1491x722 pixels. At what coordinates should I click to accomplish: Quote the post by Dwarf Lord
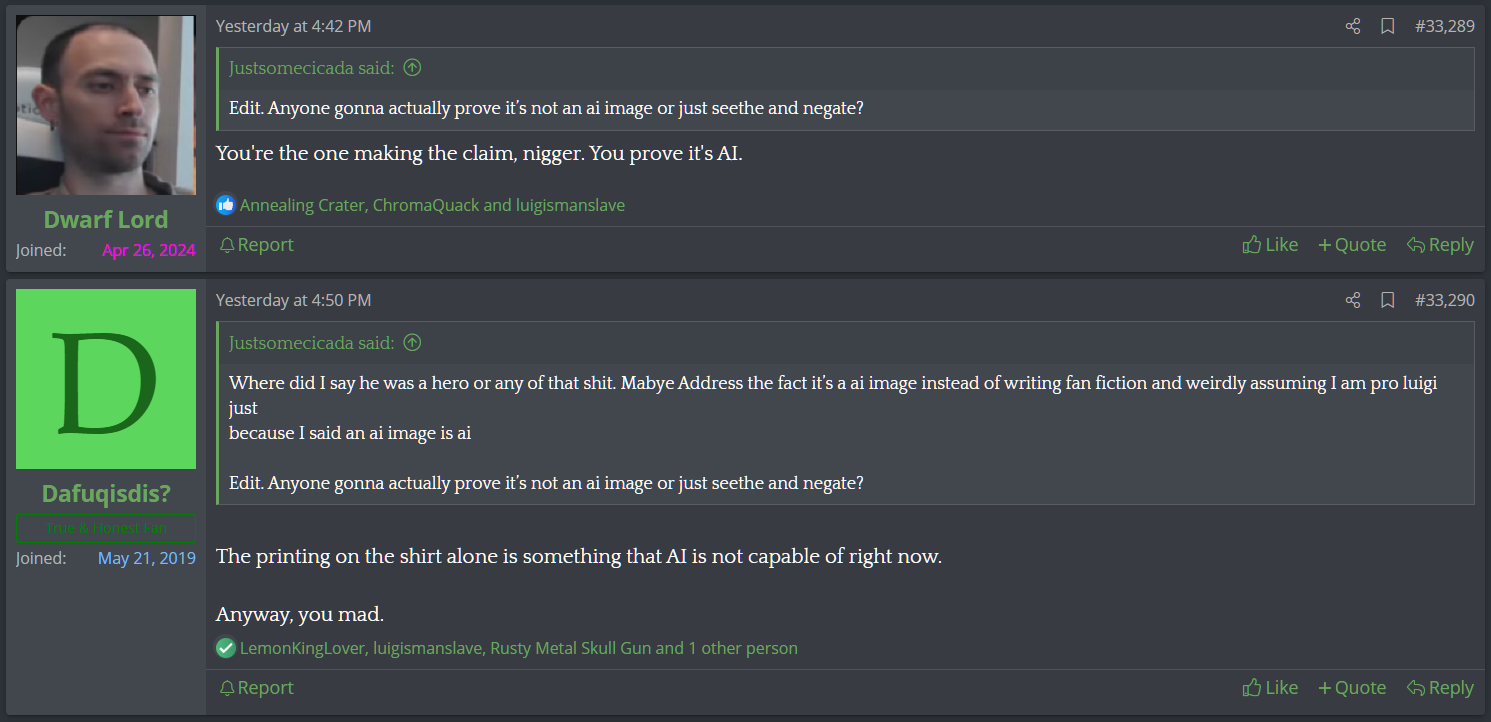pos(1352,245)
